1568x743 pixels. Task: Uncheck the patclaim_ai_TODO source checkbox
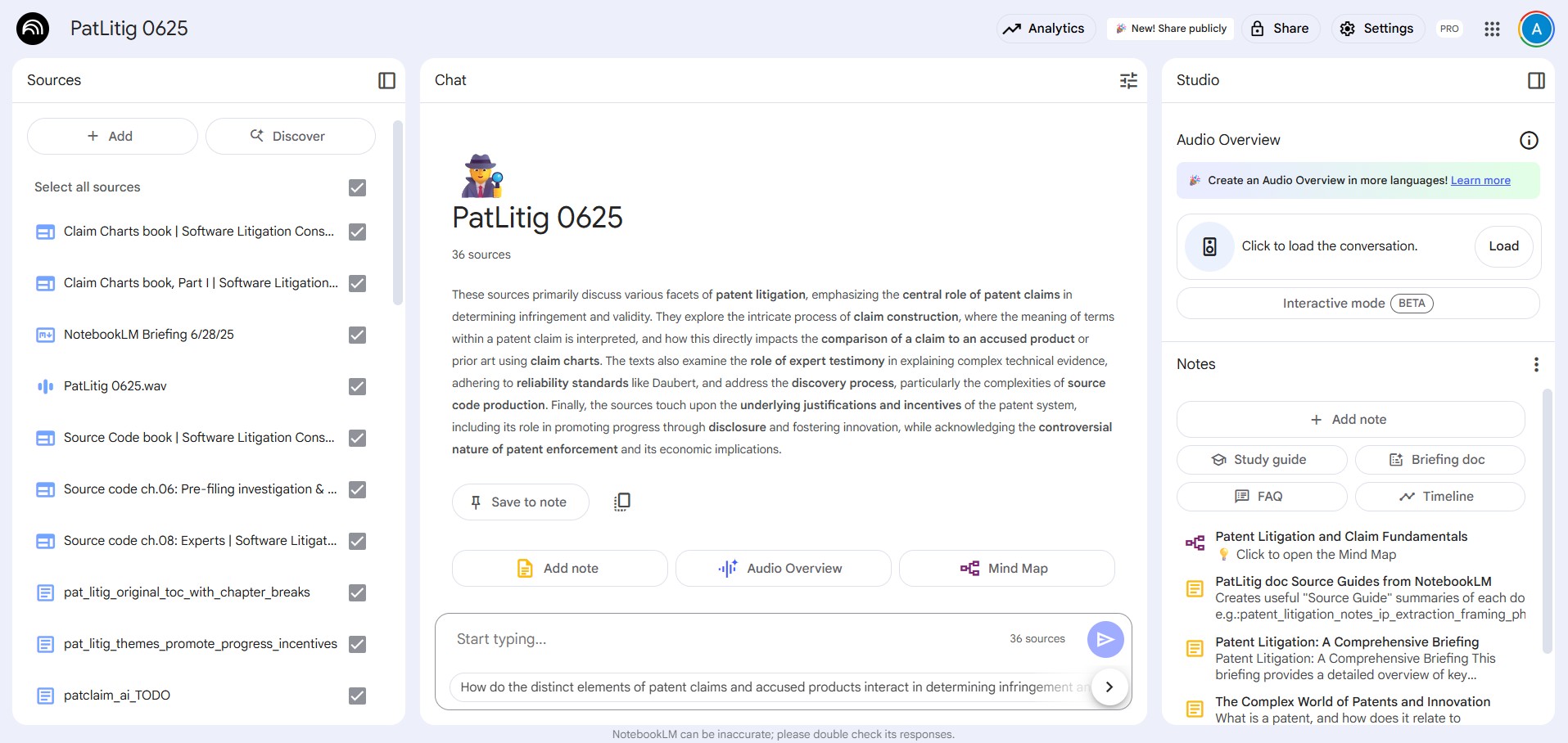357,696
